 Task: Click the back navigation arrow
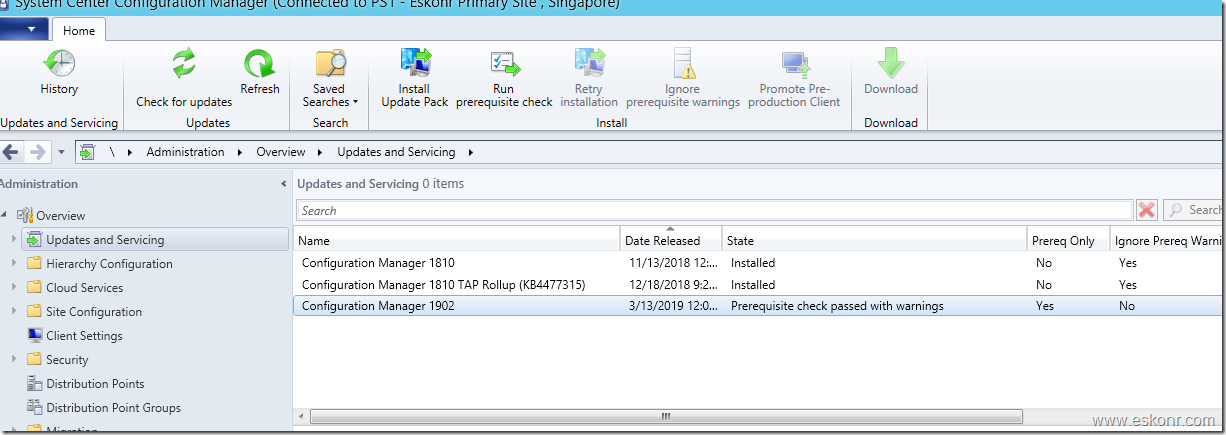click(11, 152)
